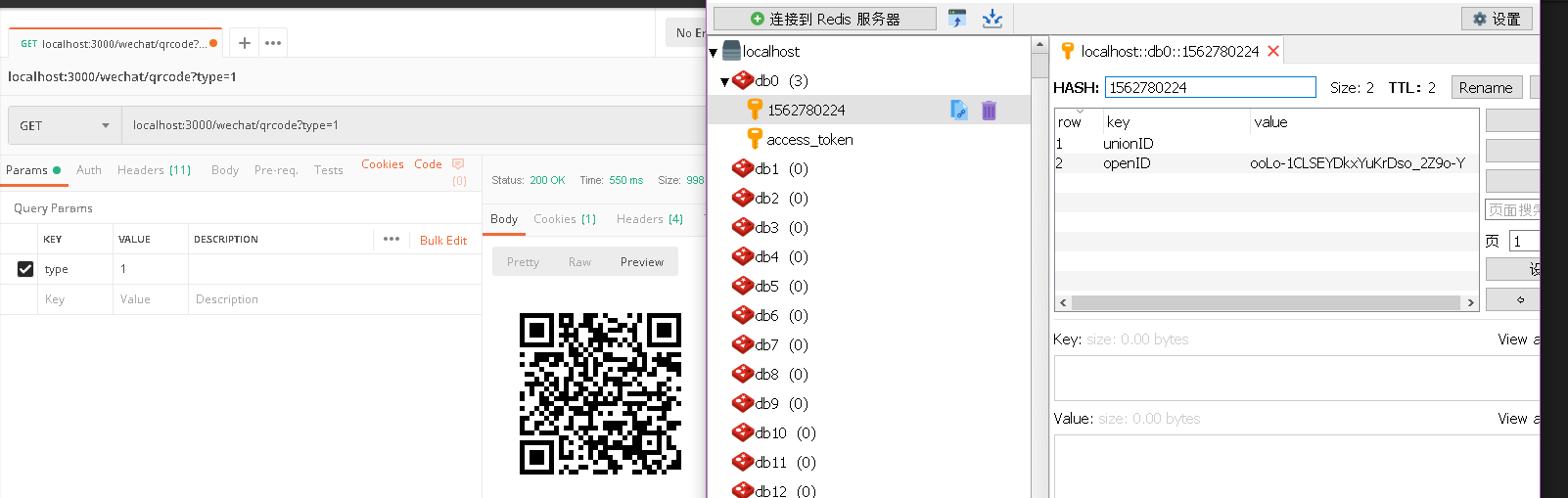
Task: Click the red db11 database icon
Action: point(743,462)
